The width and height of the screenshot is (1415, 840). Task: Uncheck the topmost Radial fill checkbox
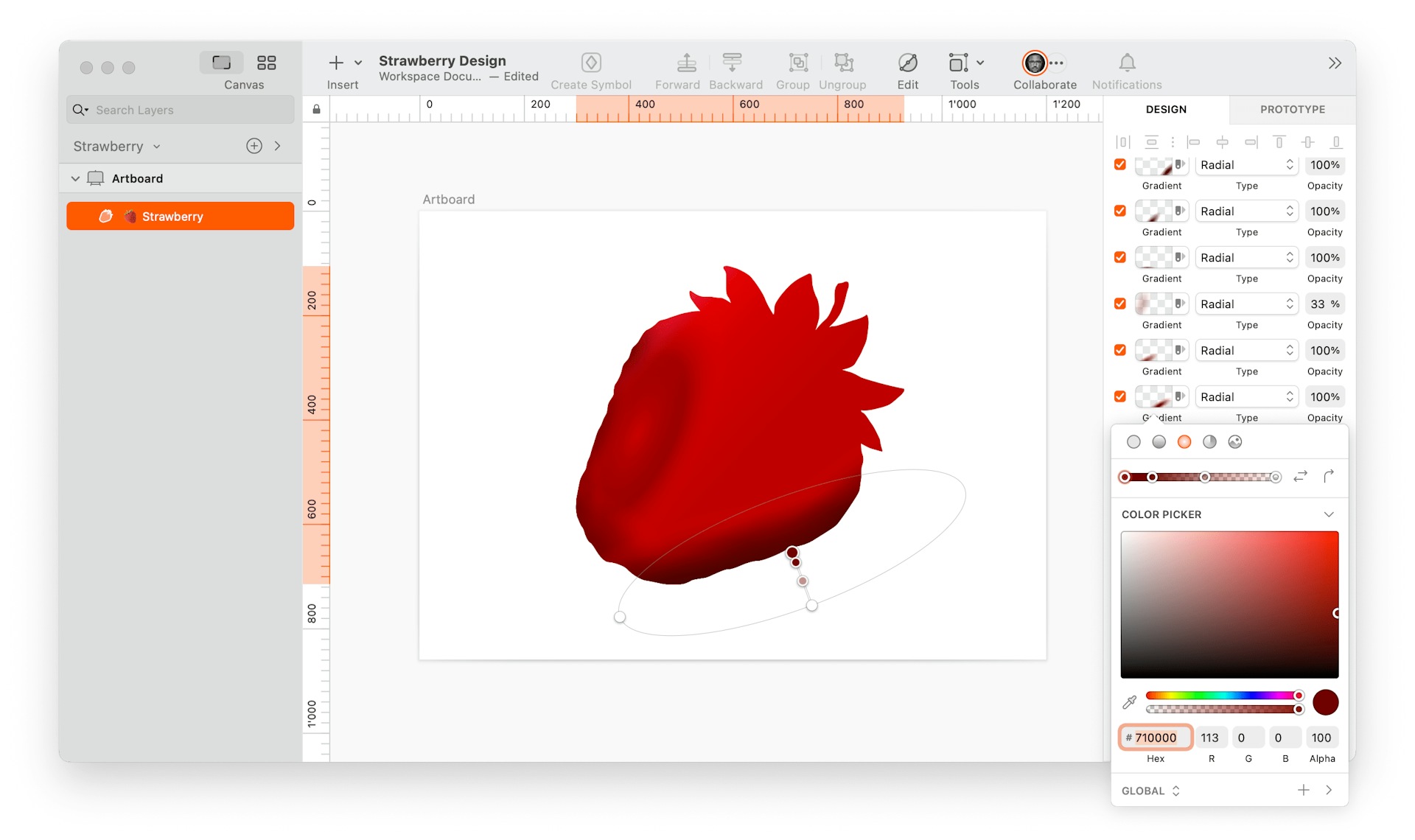[1120, 164]
